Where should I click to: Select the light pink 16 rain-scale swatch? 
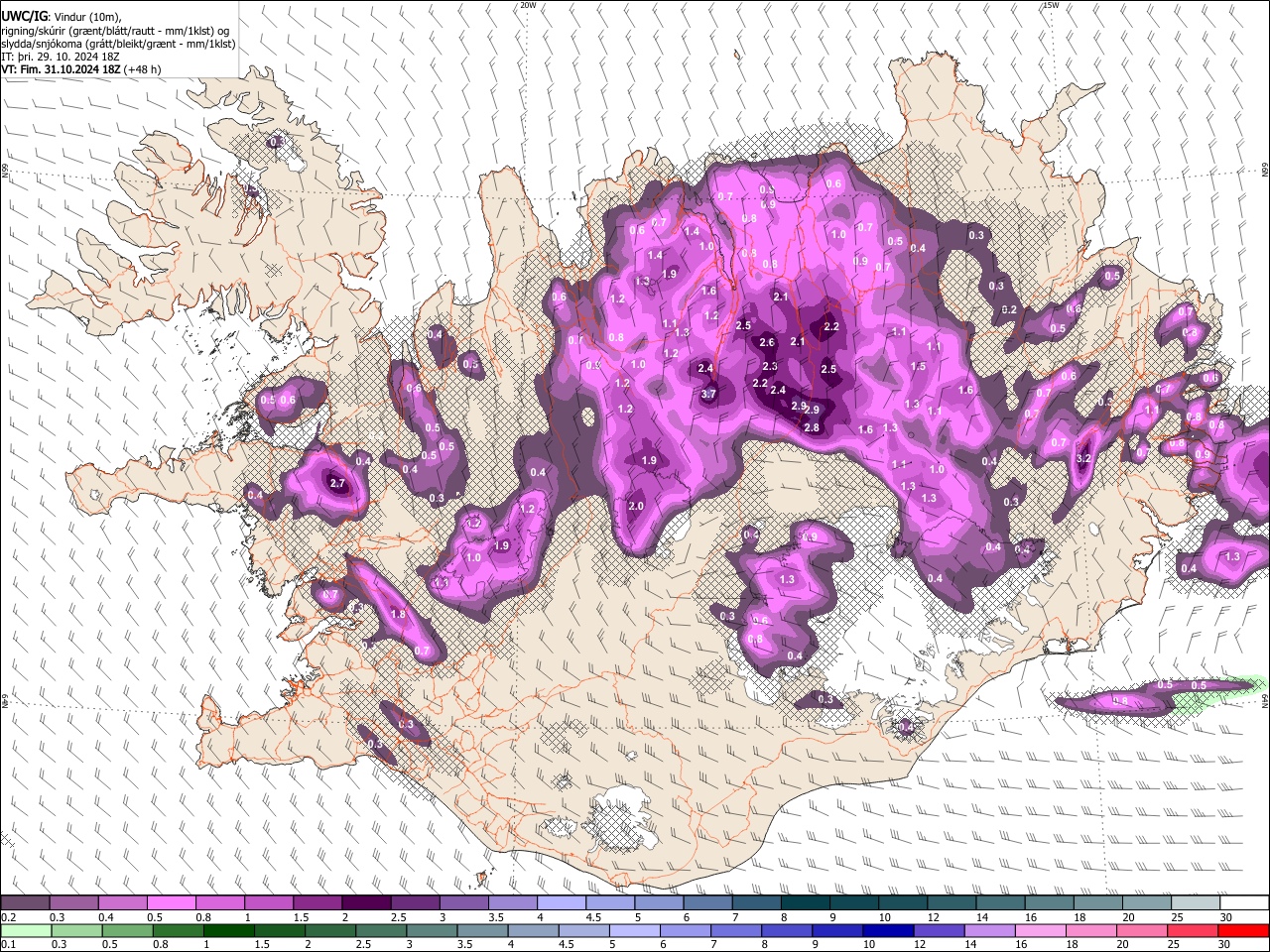[1041, 931]
